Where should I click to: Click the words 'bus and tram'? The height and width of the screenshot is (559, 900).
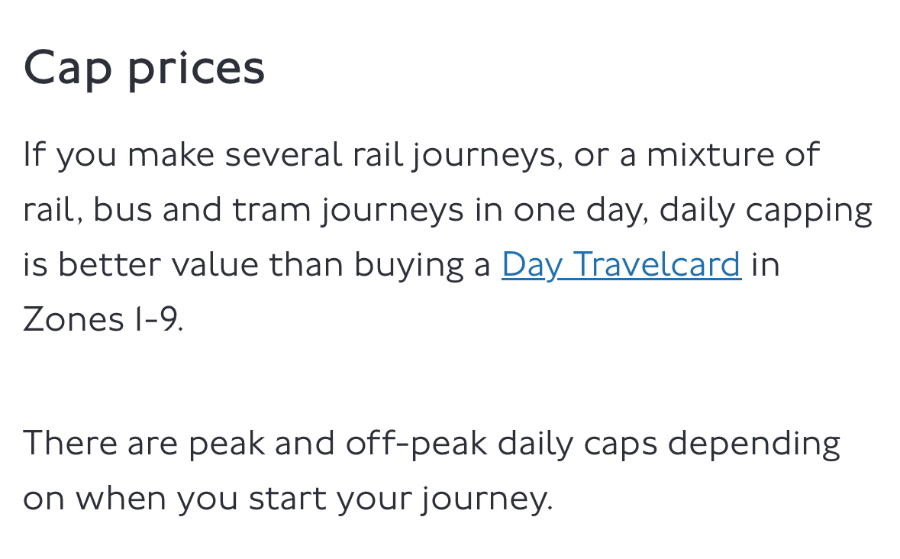click(x=201, y=209)
